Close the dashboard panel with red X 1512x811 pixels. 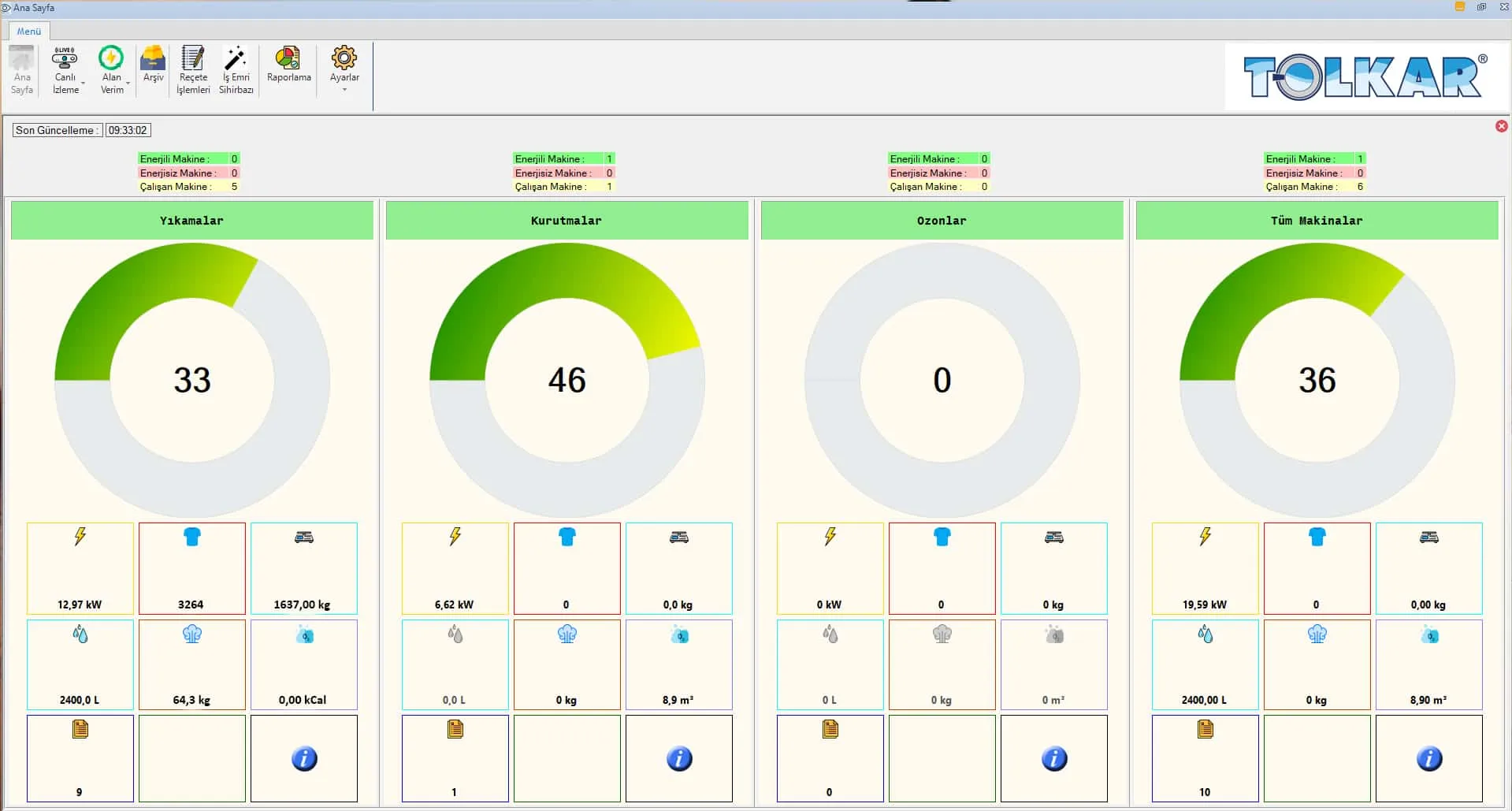1501,126
